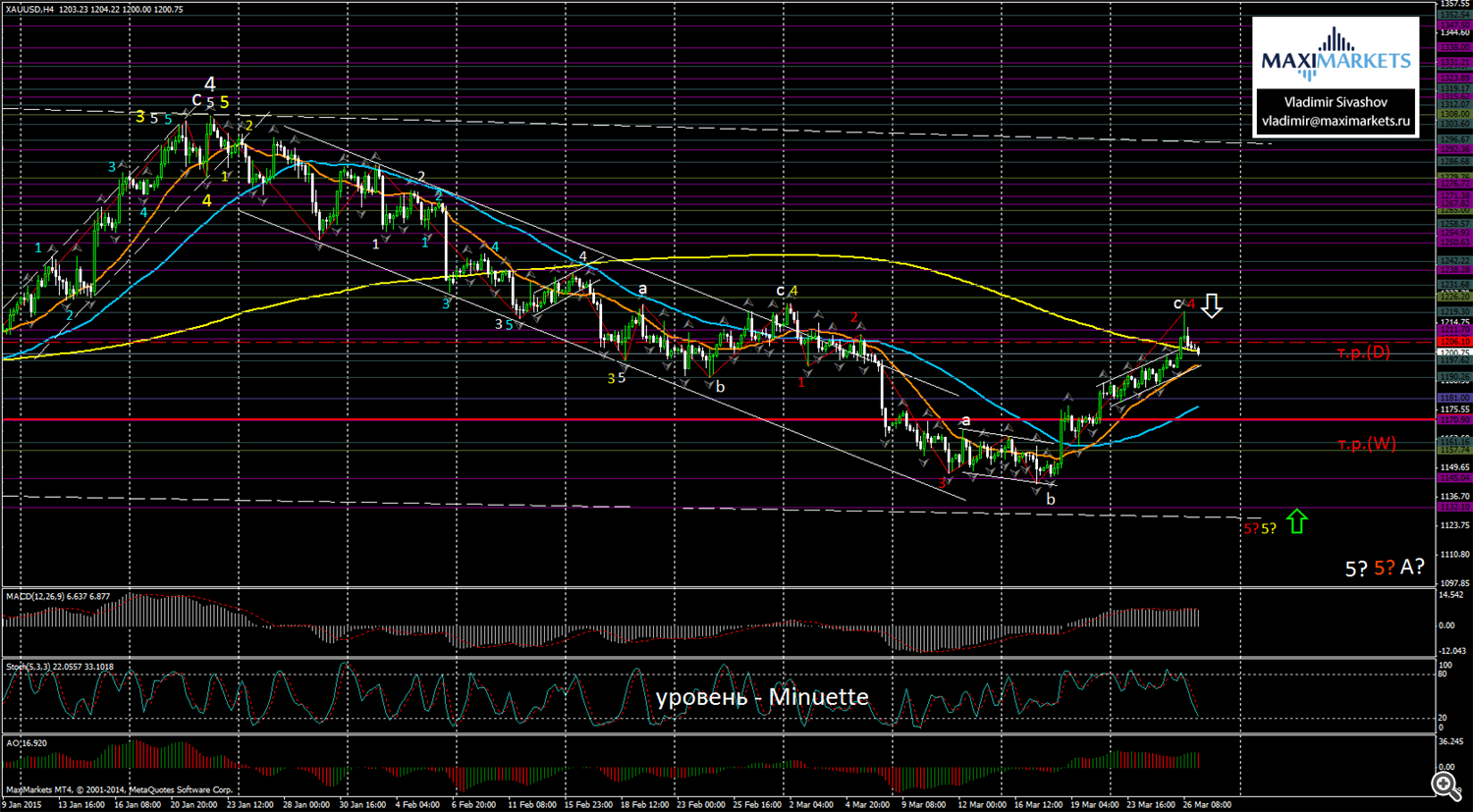Click the 1157.74 price level tag
This screenshot has height=812, width=1473.
pyautogui.click(x=1454, y=450)
